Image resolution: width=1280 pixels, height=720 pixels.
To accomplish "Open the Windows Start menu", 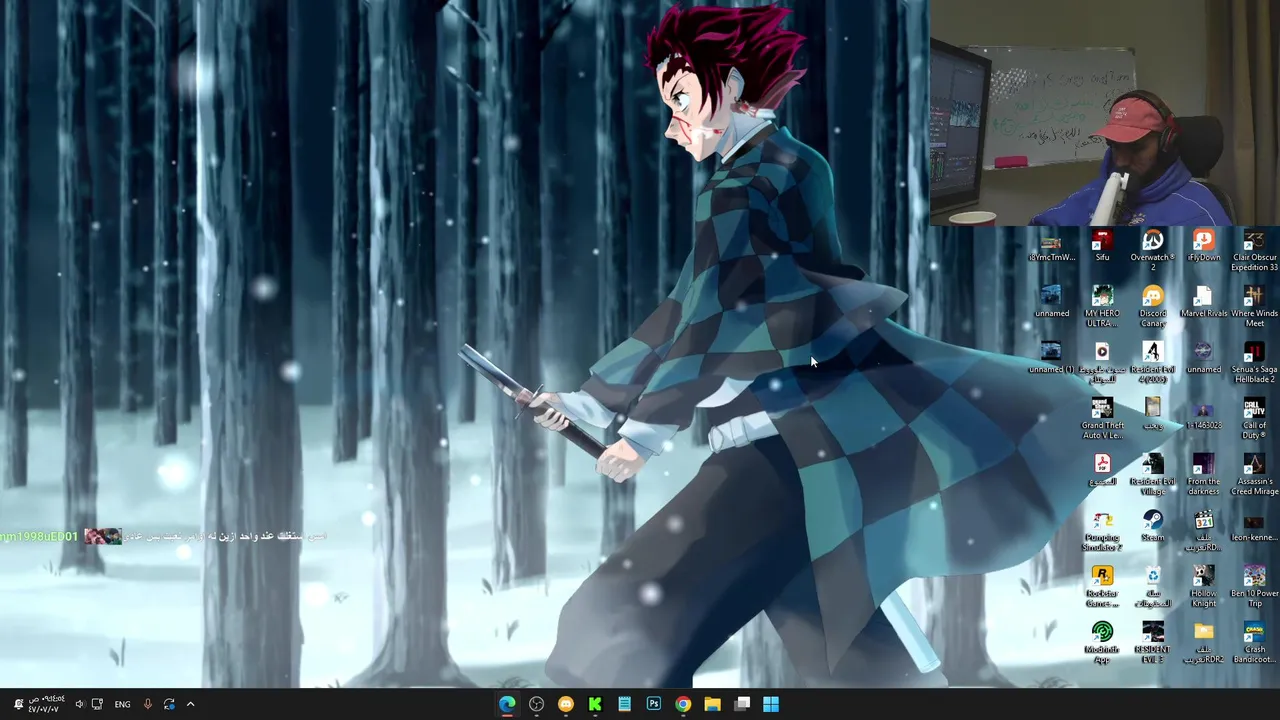I will coord(771,704).
